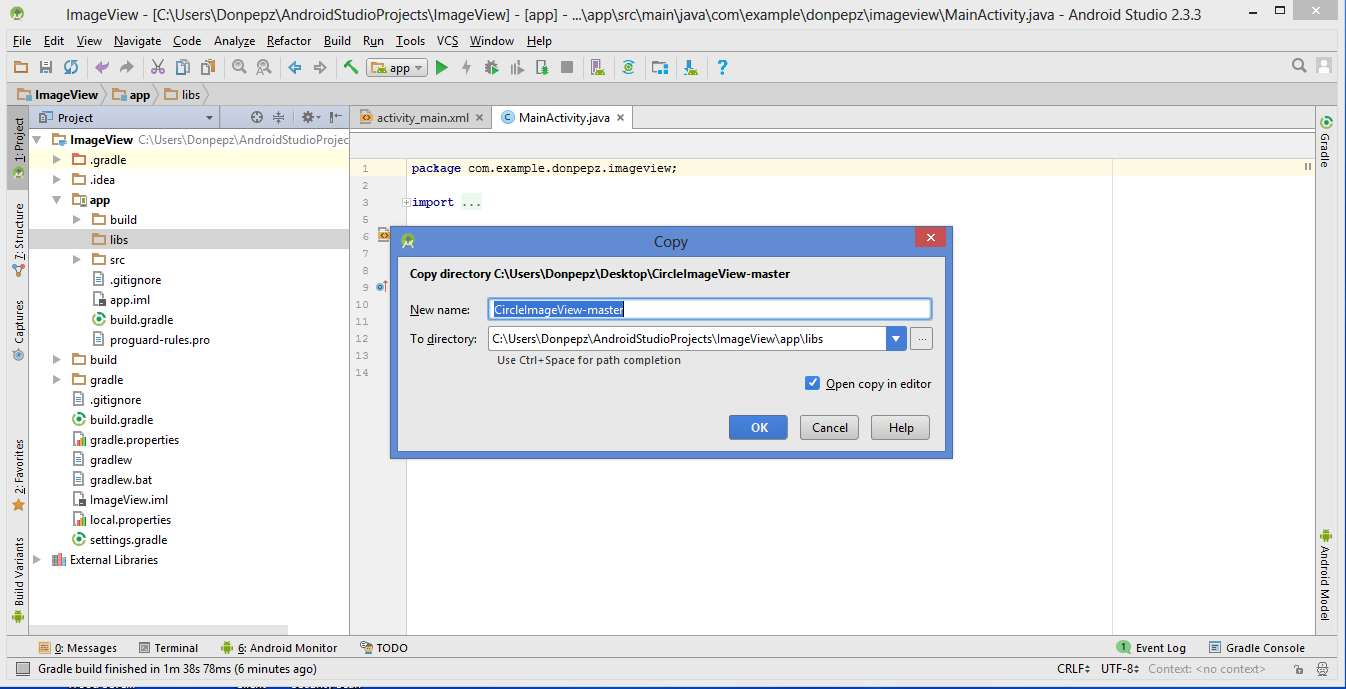This screenshot has height=689, width=1346.
Task: Expand the .gradle folder node
Action: 58,160
